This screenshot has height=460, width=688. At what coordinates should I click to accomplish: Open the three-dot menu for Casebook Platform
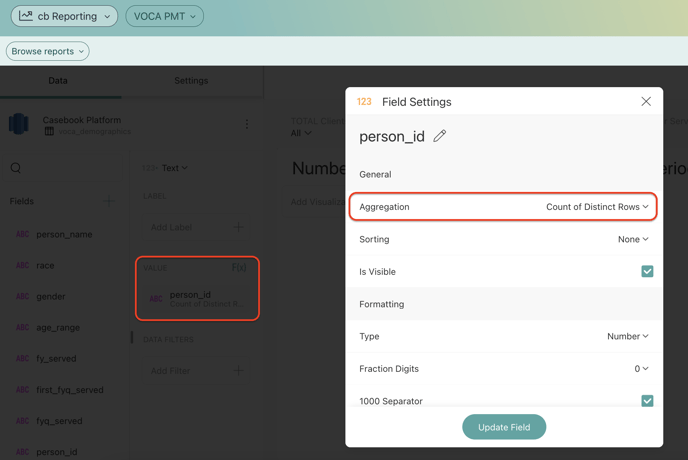click(x=247, y=125)
